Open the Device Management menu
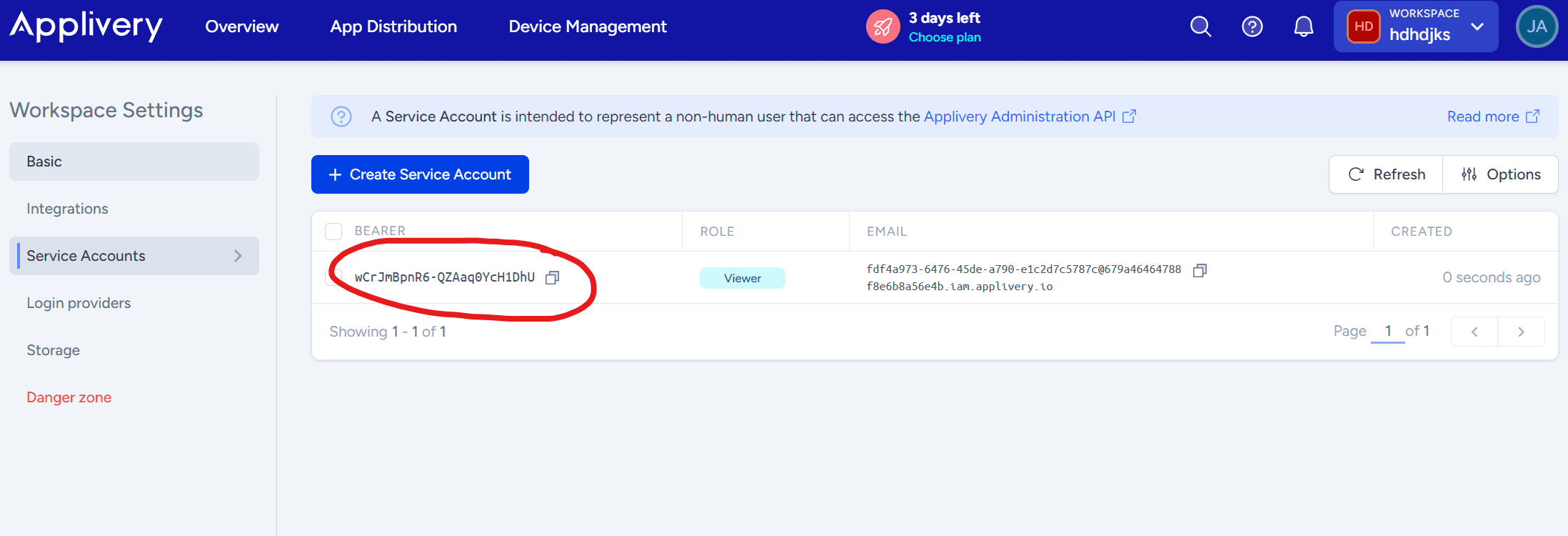Image resolution: width=1568 pixels, height=536 pixels. pos(588,27)
